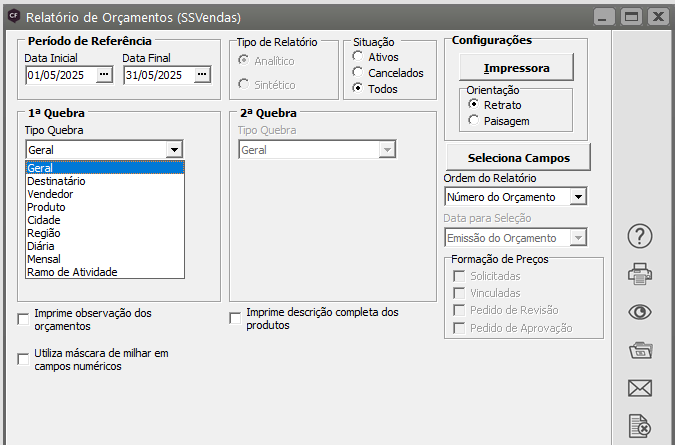Click into the Data Inicial date field

click(60, 74)
